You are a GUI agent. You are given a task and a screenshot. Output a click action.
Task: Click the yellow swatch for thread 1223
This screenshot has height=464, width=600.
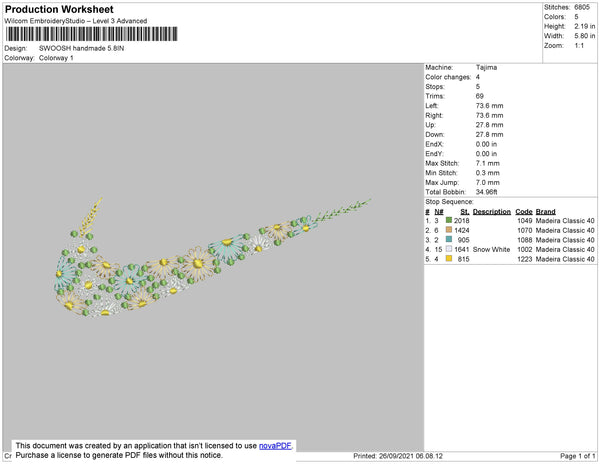pyautogui.click(x=449, y=259)
